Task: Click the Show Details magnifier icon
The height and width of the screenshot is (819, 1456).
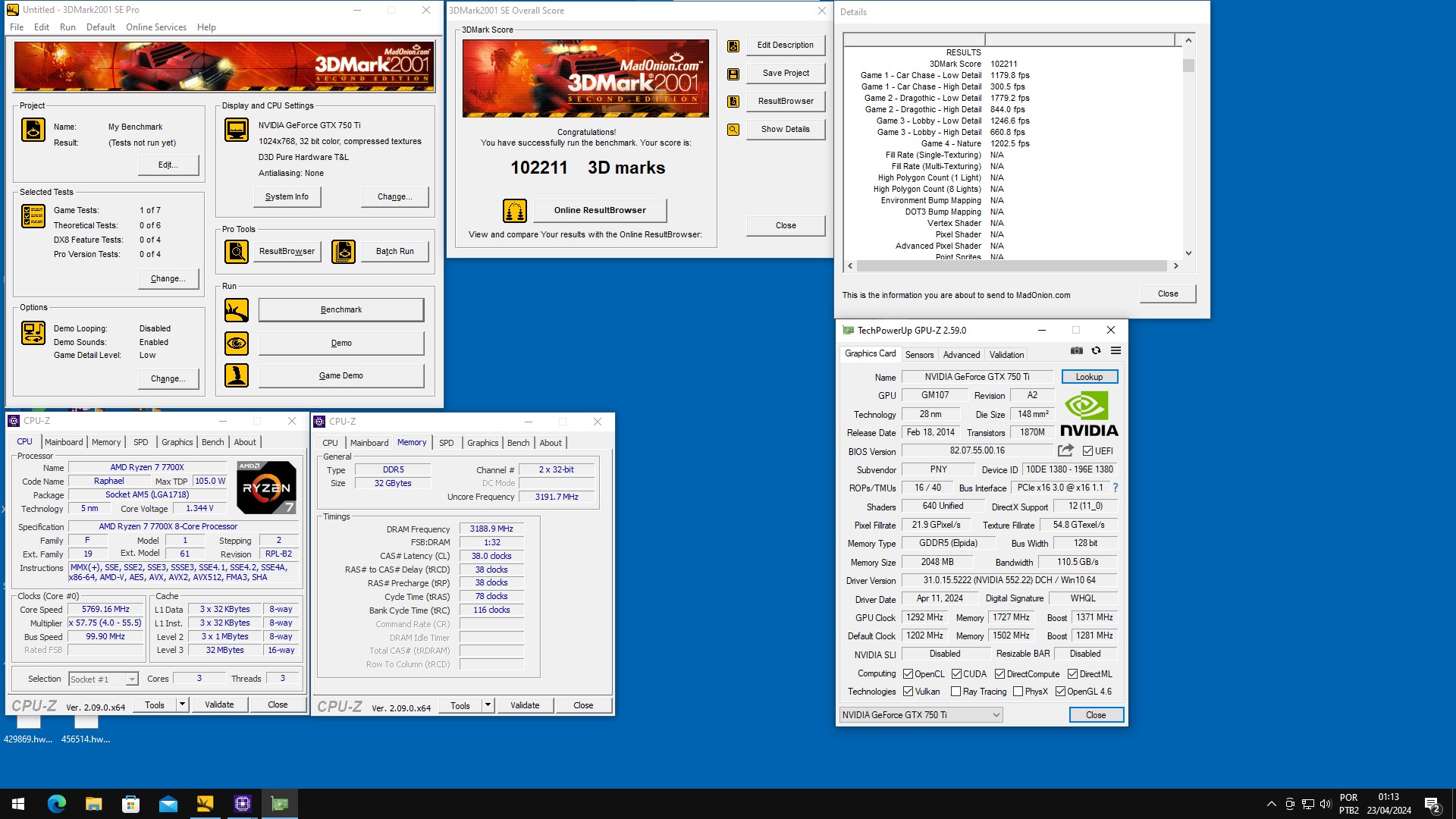Action: pos(733,130)
